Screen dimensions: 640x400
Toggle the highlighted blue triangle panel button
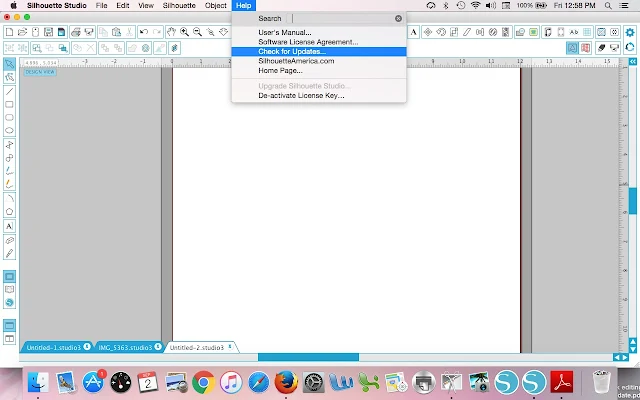572,48
